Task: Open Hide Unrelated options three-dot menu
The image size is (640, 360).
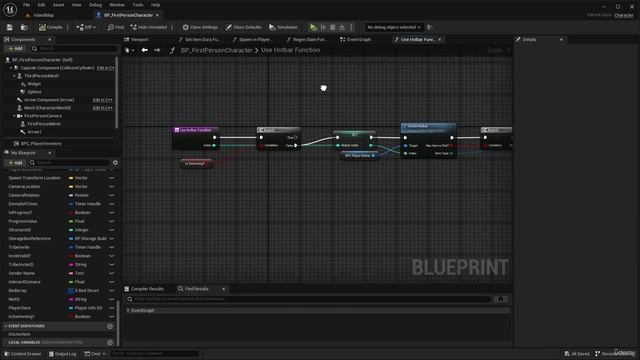Action: pyautogui.click(x=172, y=27)
